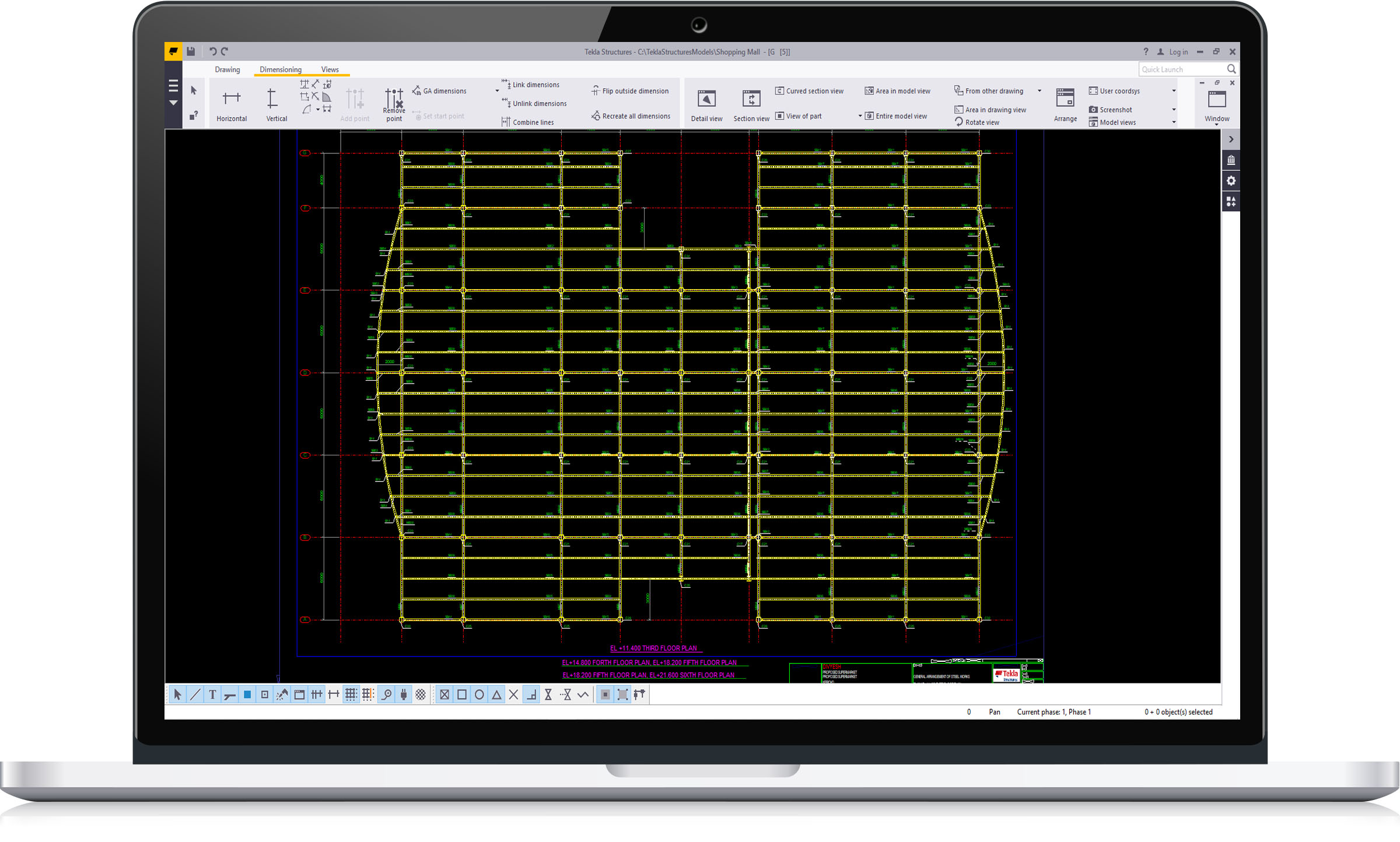
Task: Open the From other drawing dropdown
Action: (1039, 91)
